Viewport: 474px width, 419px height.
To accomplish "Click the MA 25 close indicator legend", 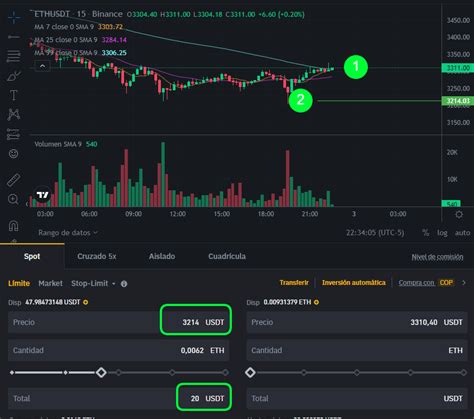I will [x=80, y=40].
